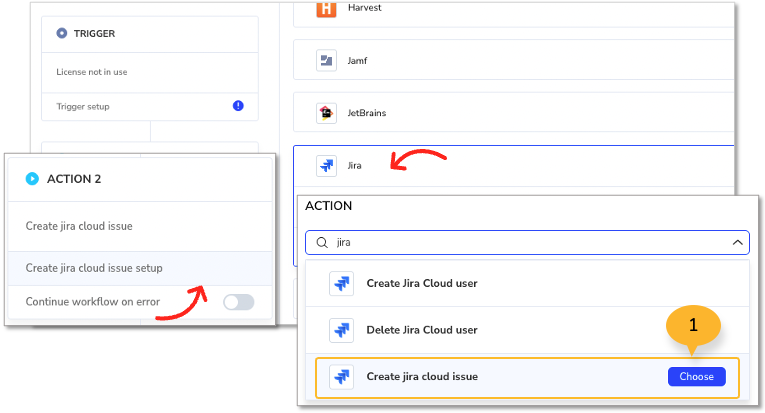Select Create Jira Cloud user option
765x413 pixels.
pos(527,283)
